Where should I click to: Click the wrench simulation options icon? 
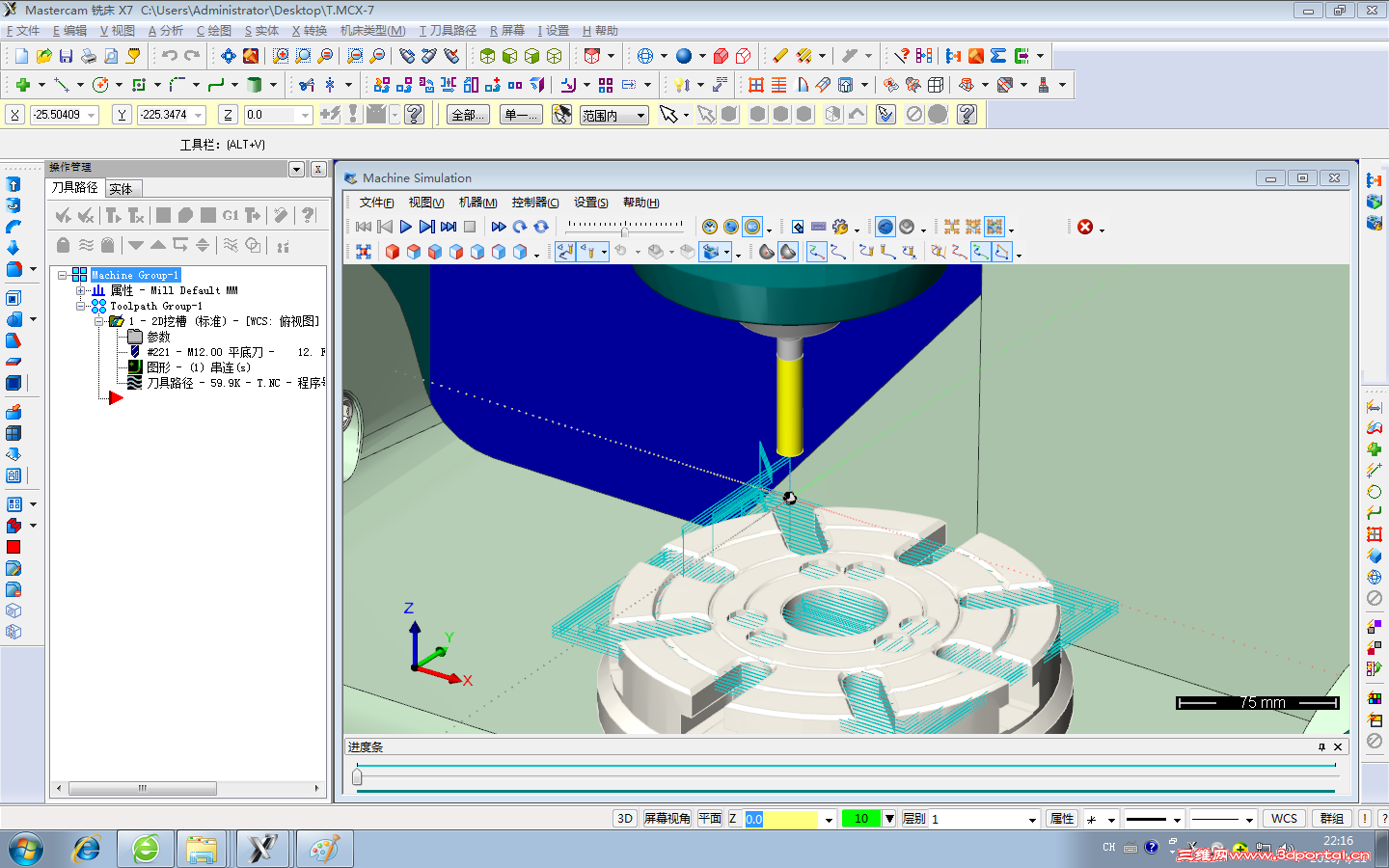pos(840,227)
